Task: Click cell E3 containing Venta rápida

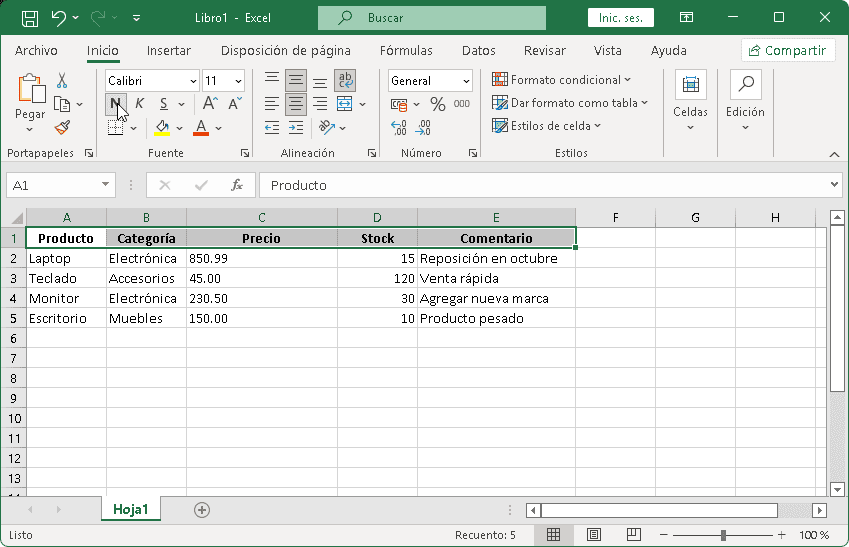Action: (x=496, y=279)
